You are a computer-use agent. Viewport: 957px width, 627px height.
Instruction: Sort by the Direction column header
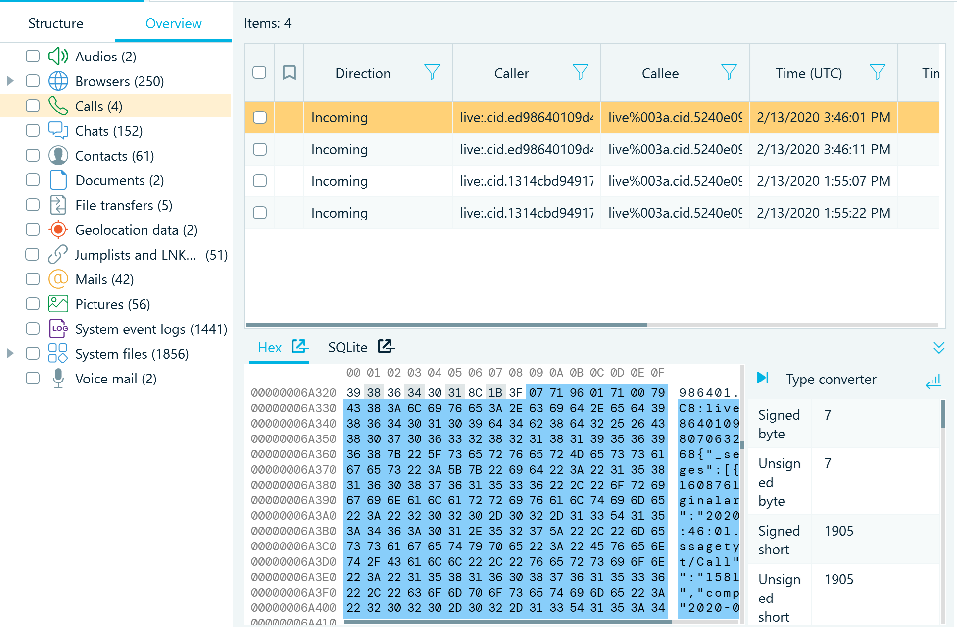coord(363,73)
